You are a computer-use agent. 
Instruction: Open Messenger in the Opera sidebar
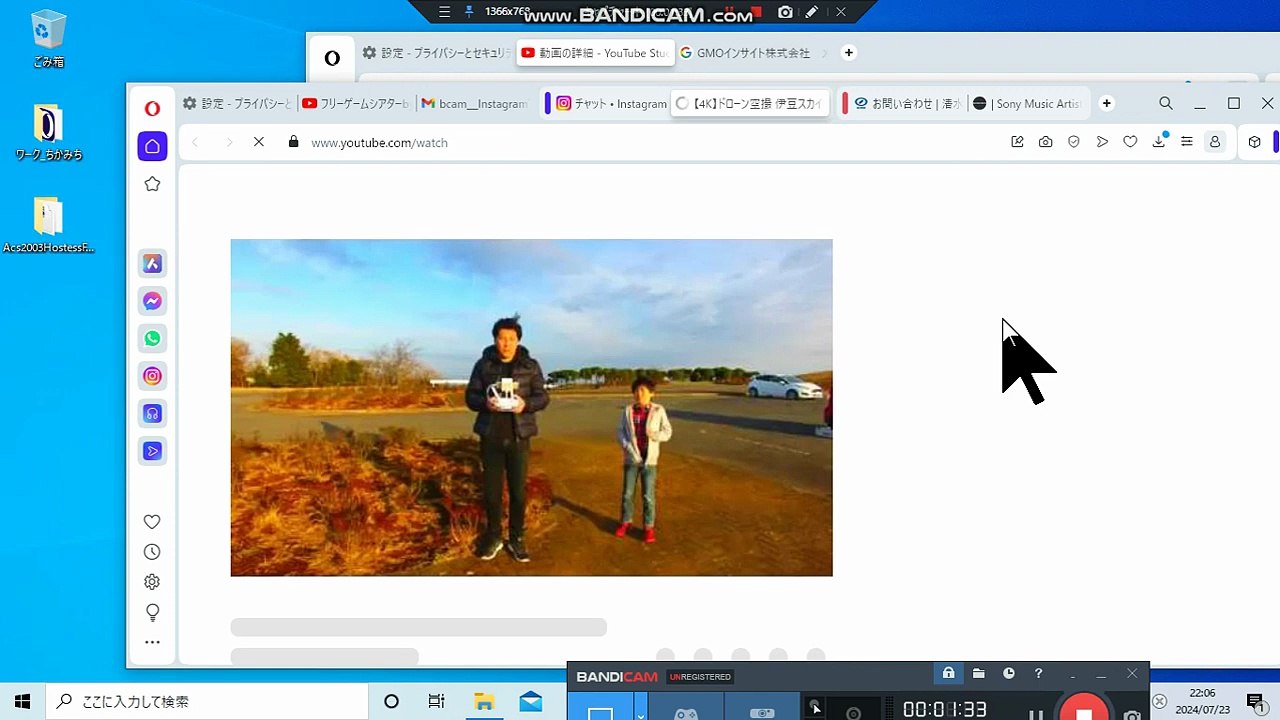point(152,301)
